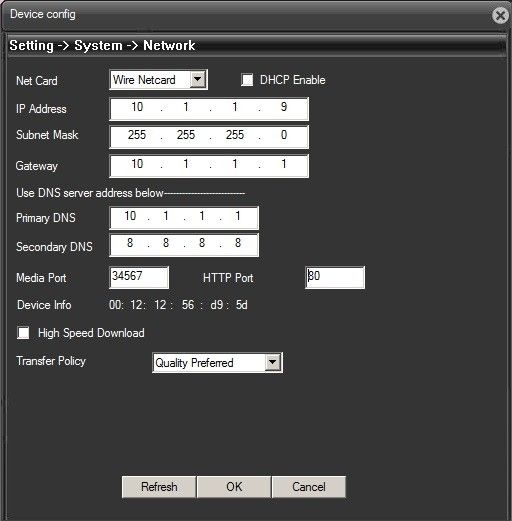This screenshot has width=512, height=521.
Task: Confirm settings with OK button
Action: click(234, 487)
